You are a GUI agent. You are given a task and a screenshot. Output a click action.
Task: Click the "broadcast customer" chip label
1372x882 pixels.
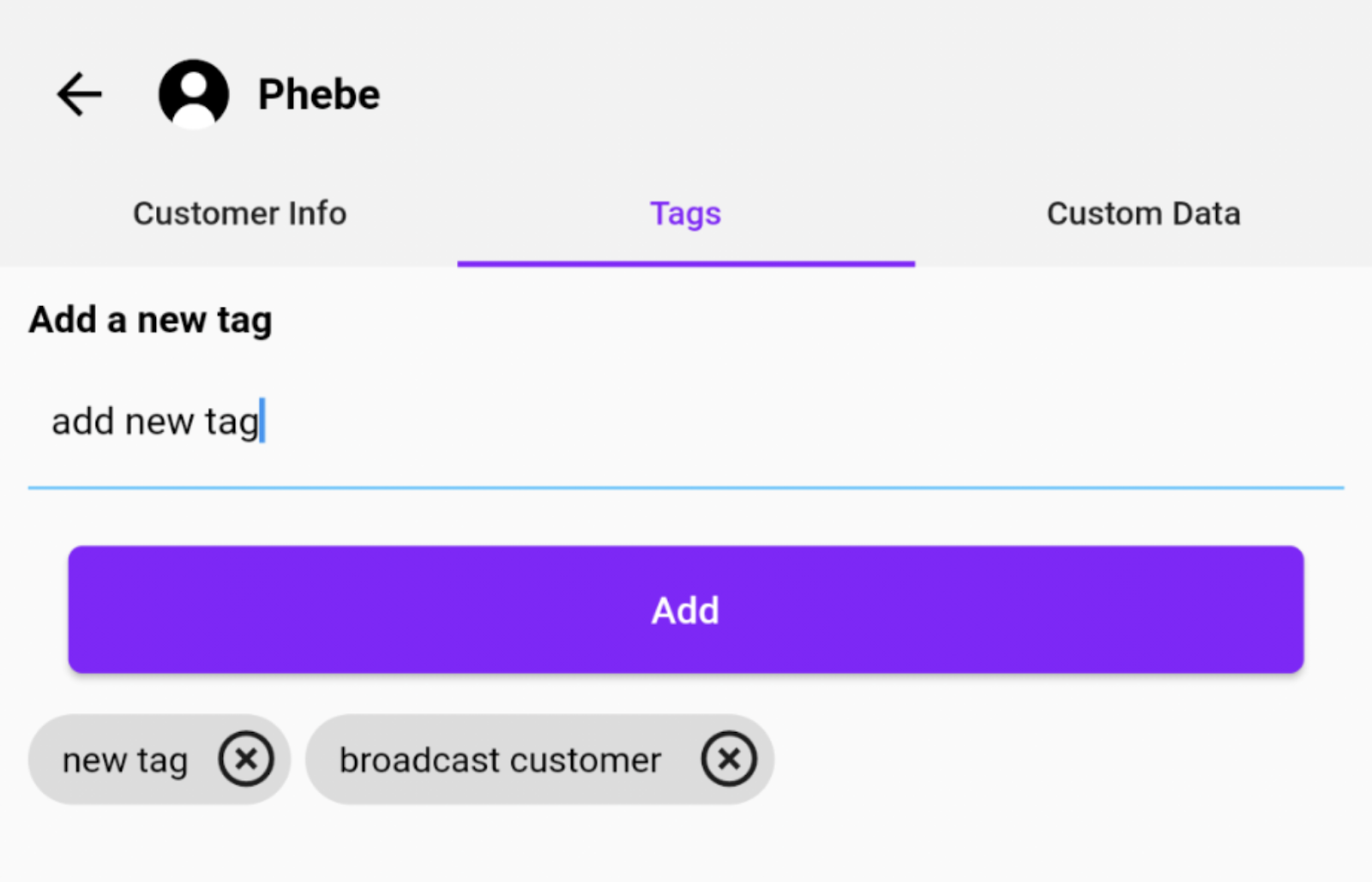pyautogui.click(x=500, y=760)
